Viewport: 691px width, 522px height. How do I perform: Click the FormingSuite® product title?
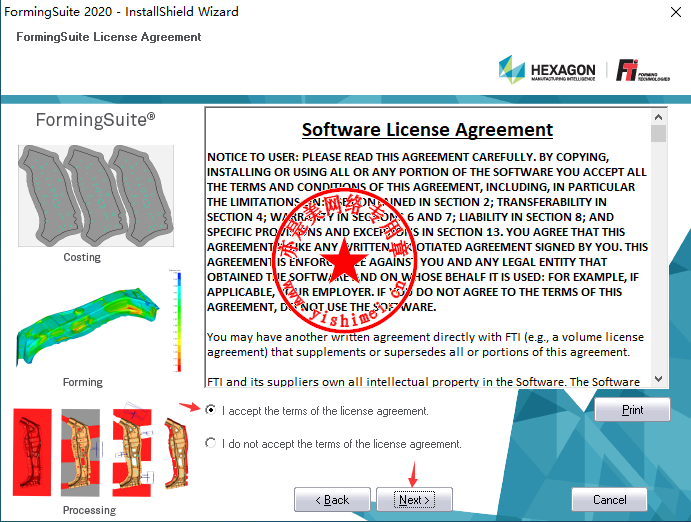(x=95, y=120)
